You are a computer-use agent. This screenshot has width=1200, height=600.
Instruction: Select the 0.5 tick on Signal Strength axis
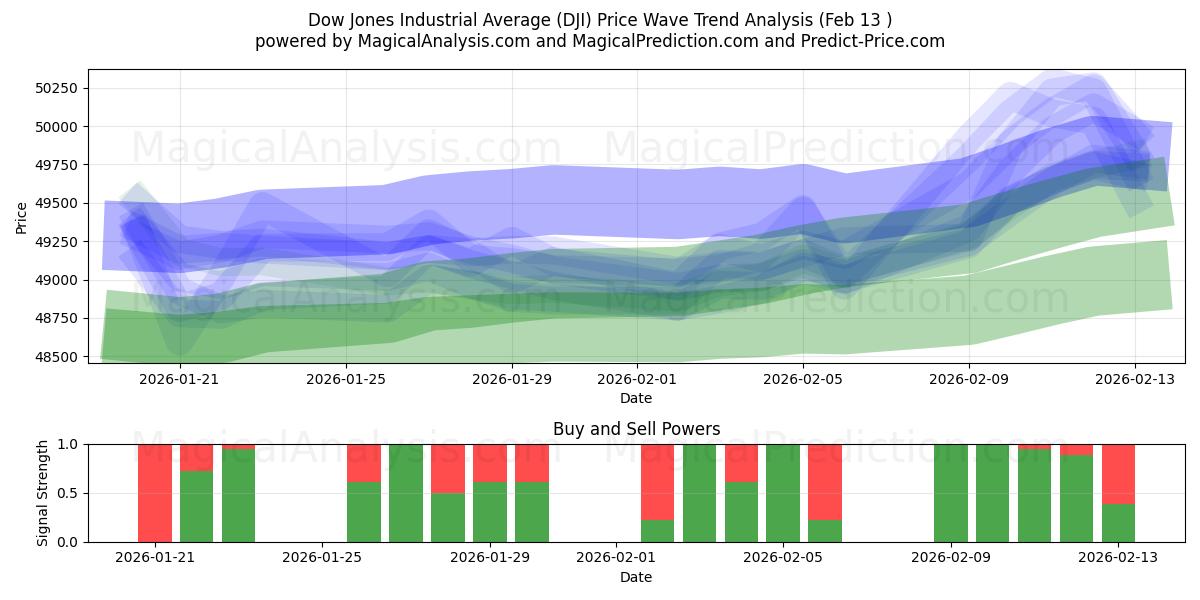[x=68, y=492]
